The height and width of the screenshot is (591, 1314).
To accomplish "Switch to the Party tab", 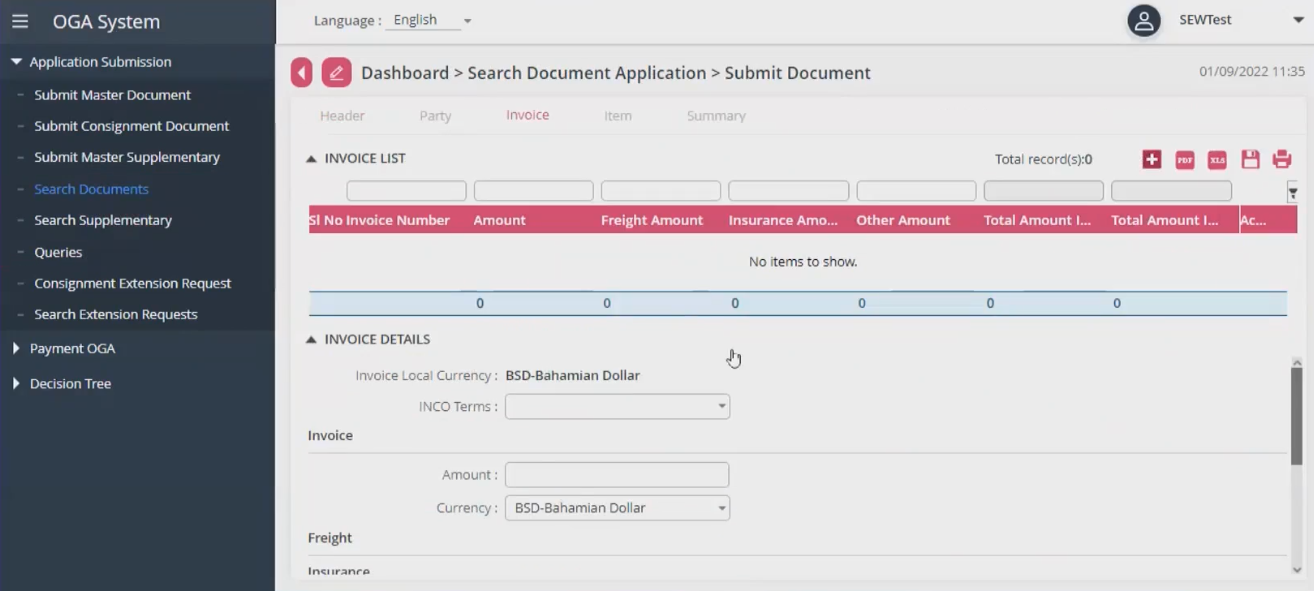I will coord(435,116).
